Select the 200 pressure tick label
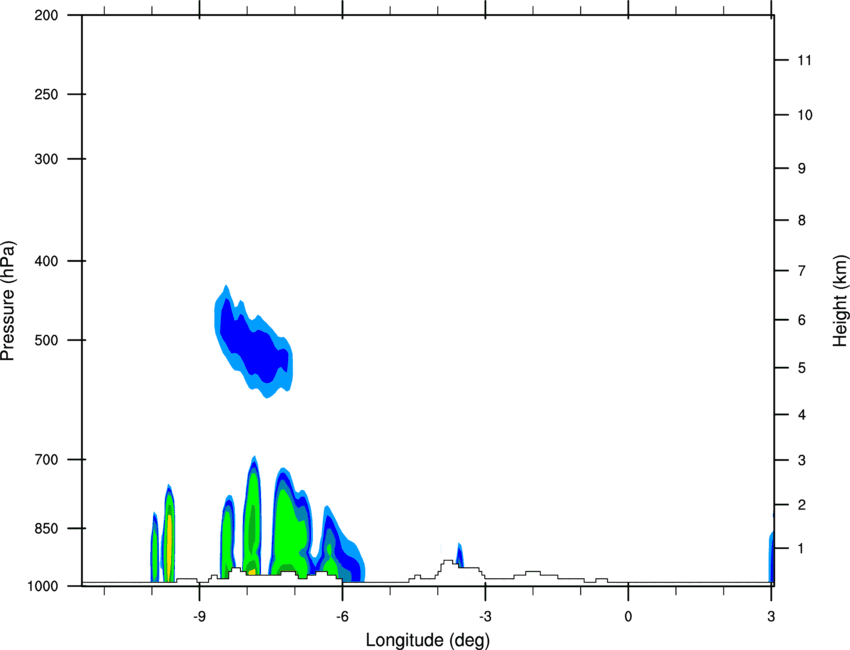Image resolution: width=850 pixels, height=650 pixels. tap(46, 15)
